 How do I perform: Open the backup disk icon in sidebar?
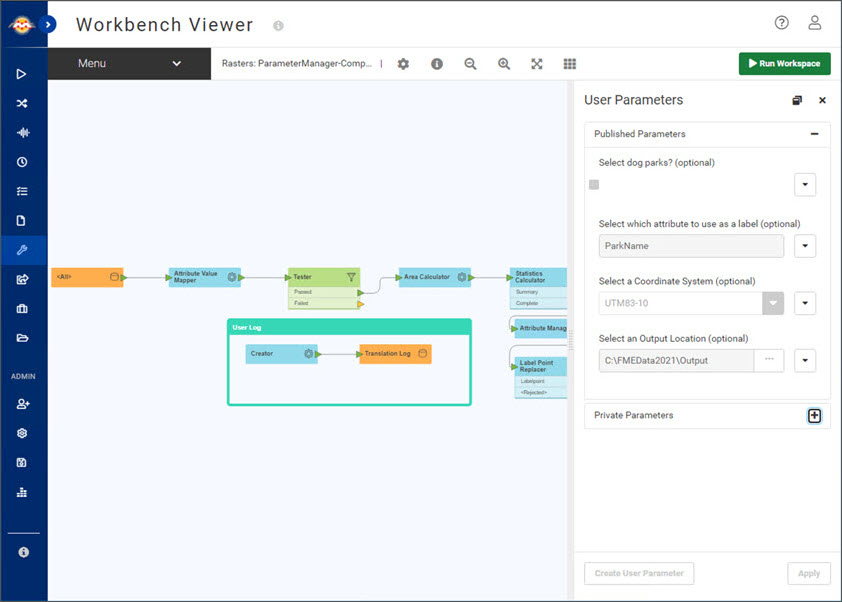[21, 462]
